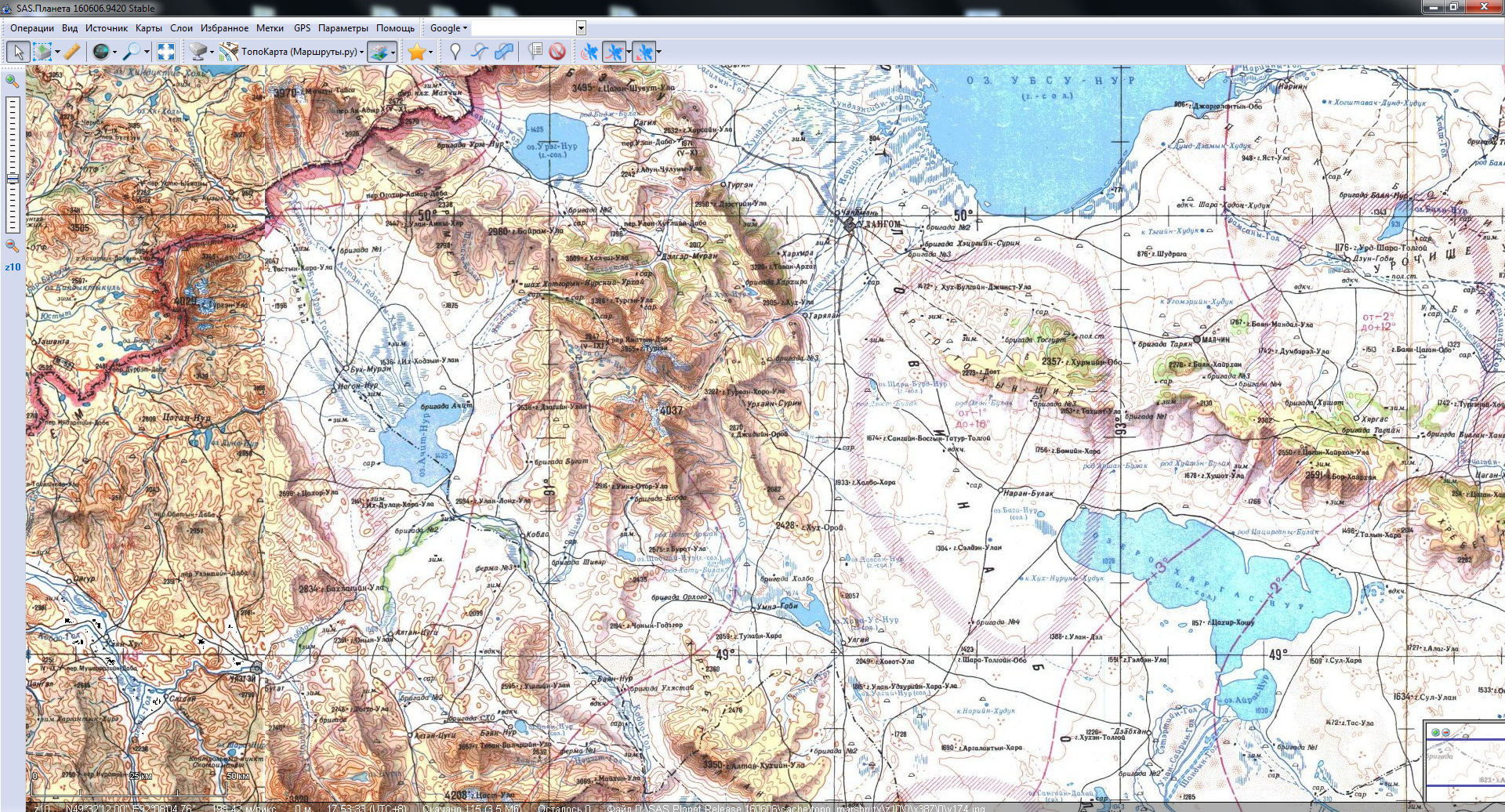
Task: Open the placemark manager list
Action: tap(535, 52)
